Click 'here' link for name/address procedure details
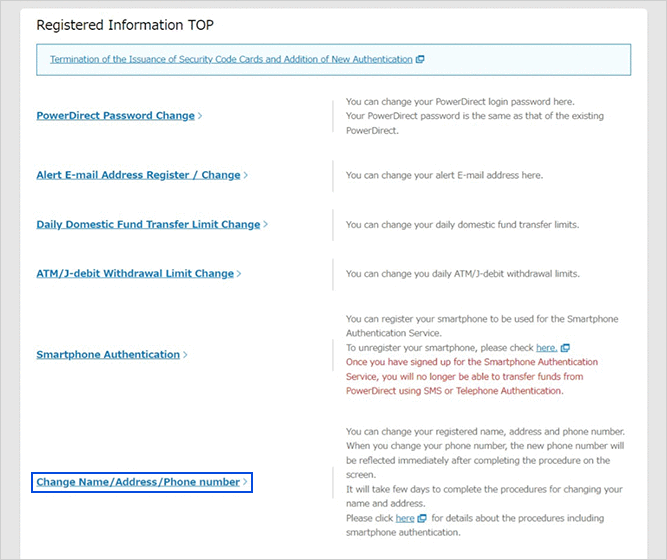The image size is (667, 560). [x=404, y=519]
